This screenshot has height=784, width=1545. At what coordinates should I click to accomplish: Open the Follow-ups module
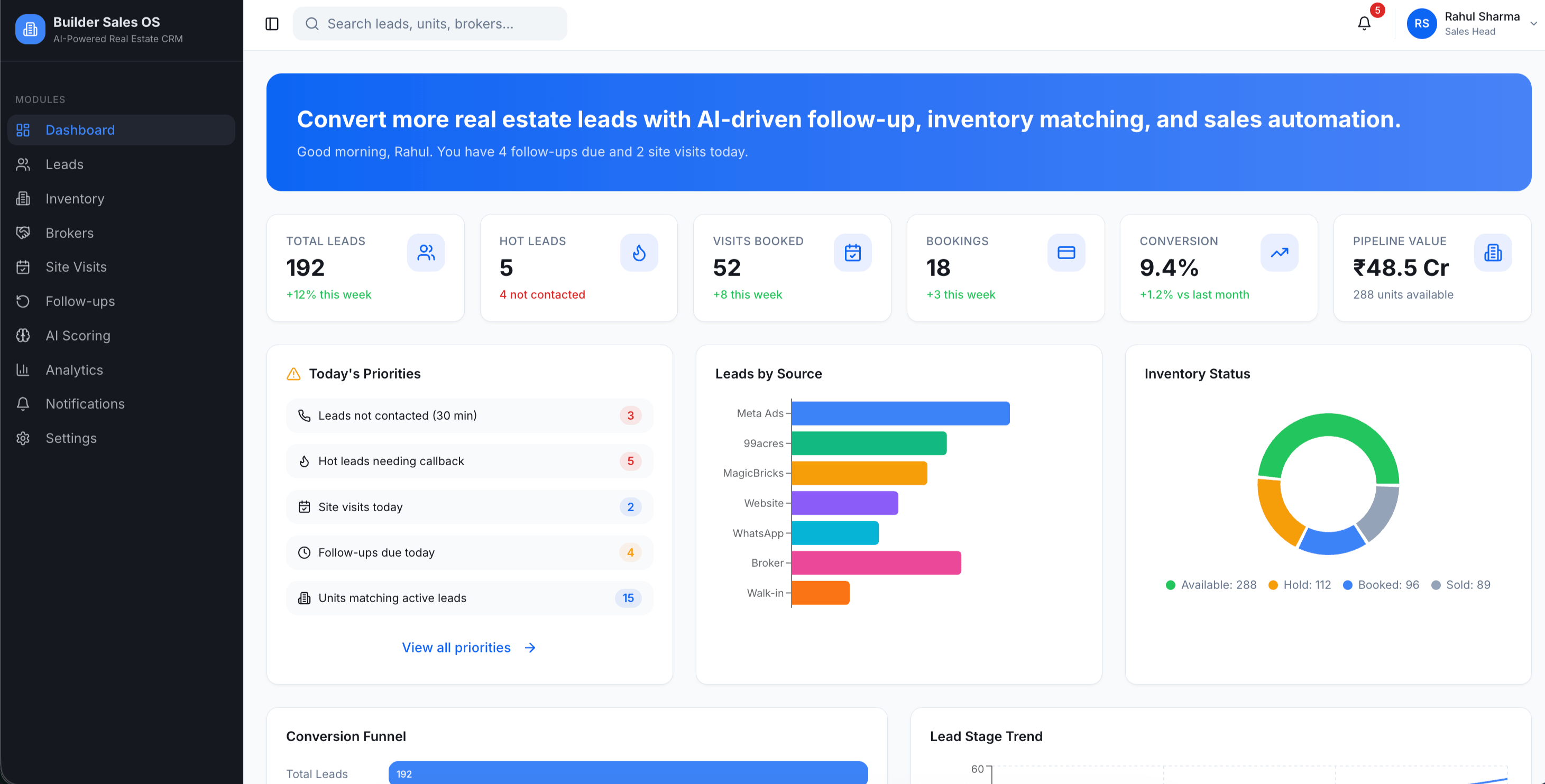[x=121, y=301]
